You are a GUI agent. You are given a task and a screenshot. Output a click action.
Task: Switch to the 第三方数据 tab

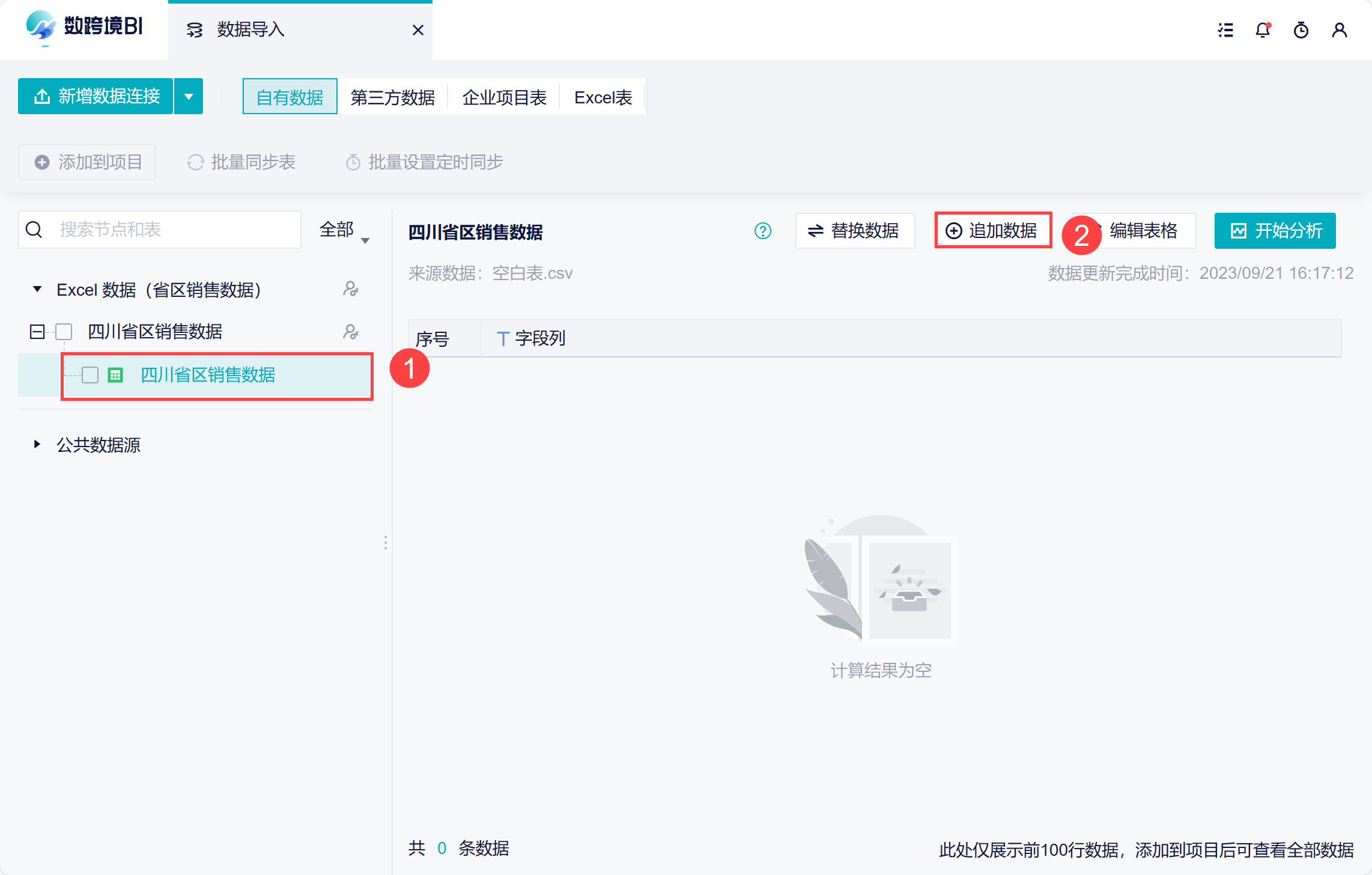(392, 97)
